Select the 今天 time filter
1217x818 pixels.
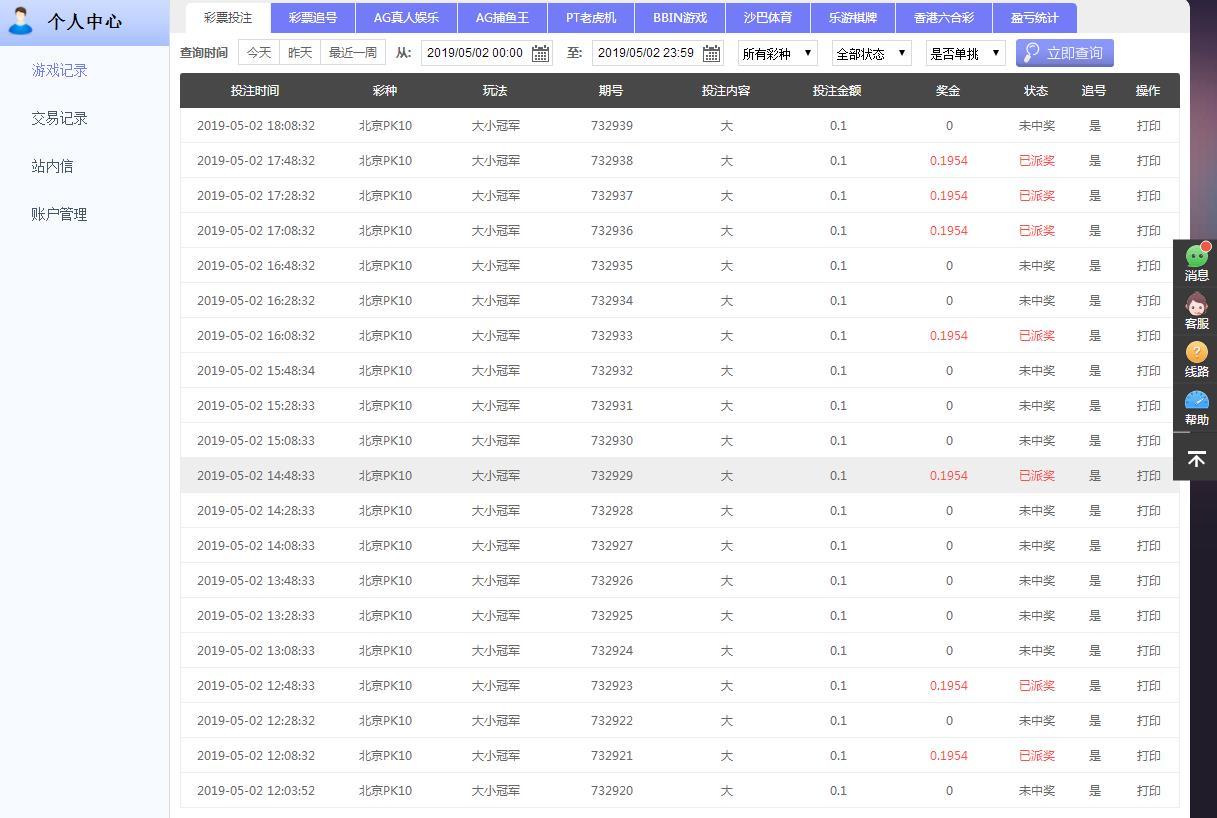pos(259,53)
